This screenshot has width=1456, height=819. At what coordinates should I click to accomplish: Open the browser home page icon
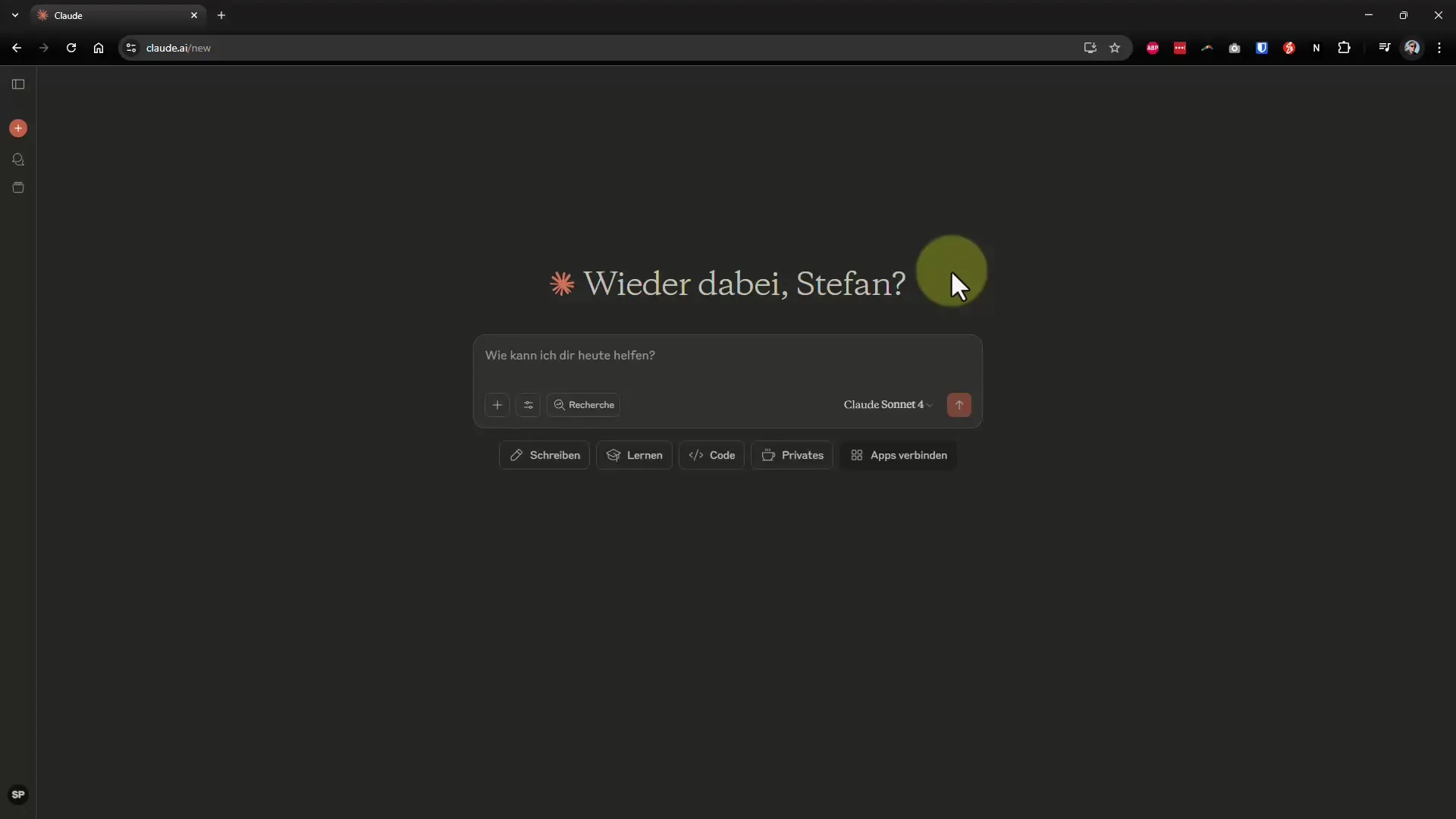tap(99, 48)
